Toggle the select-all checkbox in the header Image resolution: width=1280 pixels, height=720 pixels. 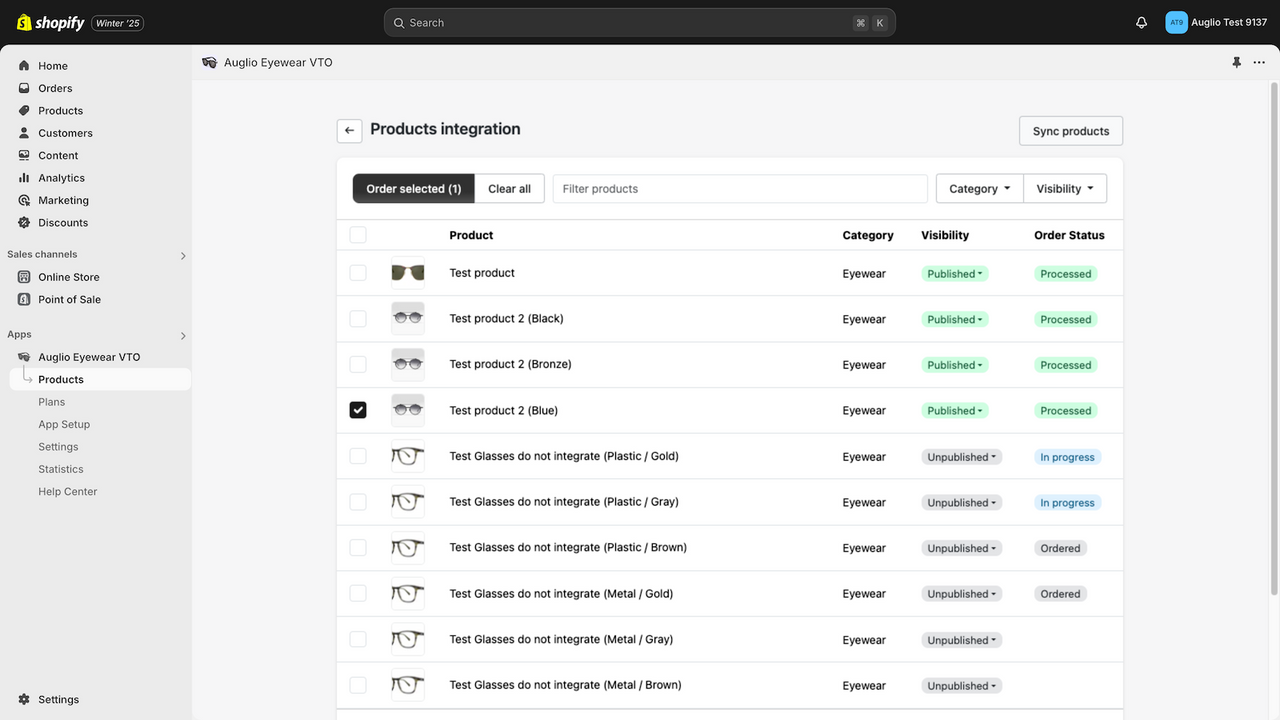(358, 235)
